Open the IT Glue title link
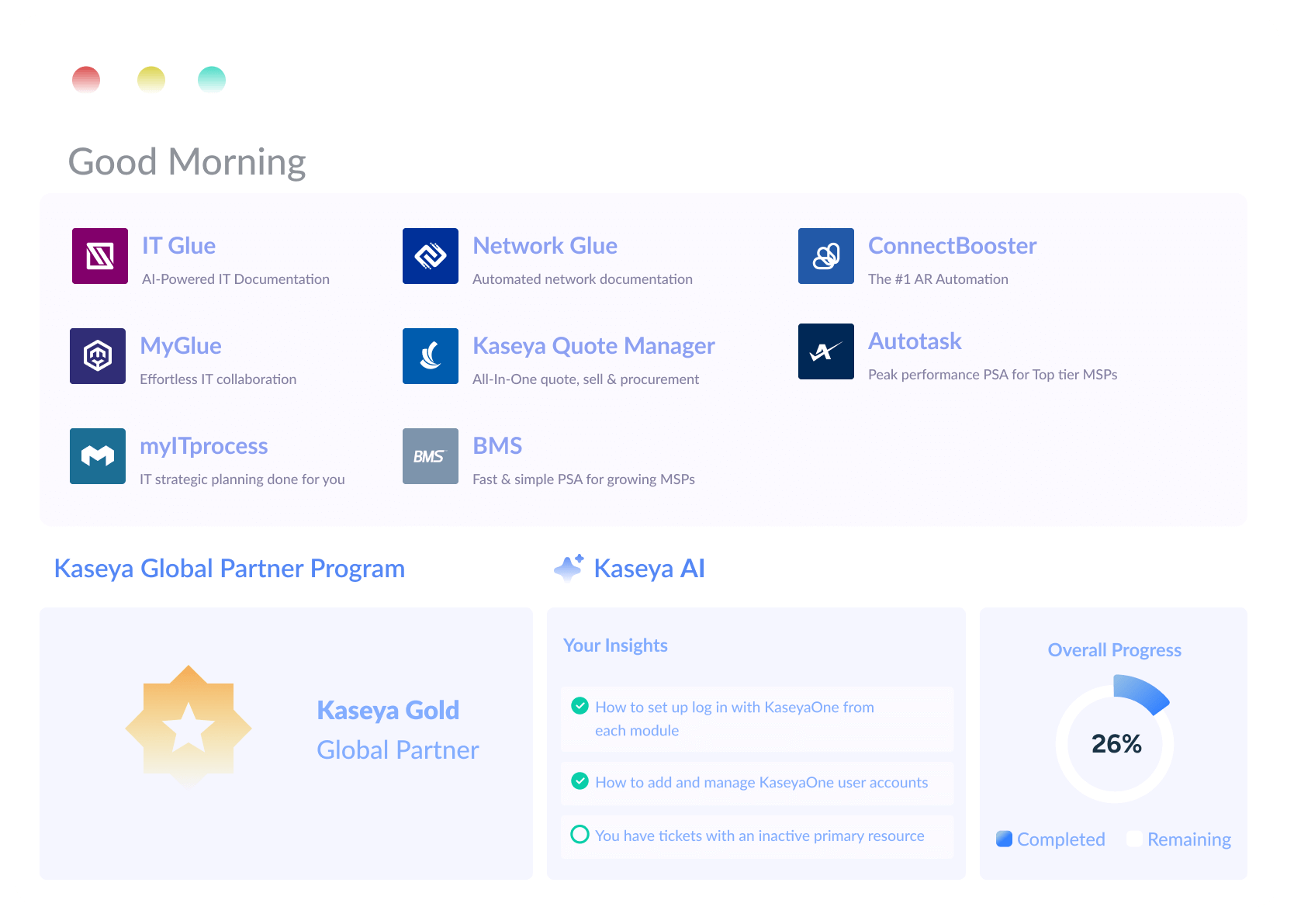The image size is (1294, 924). point(178,246)
